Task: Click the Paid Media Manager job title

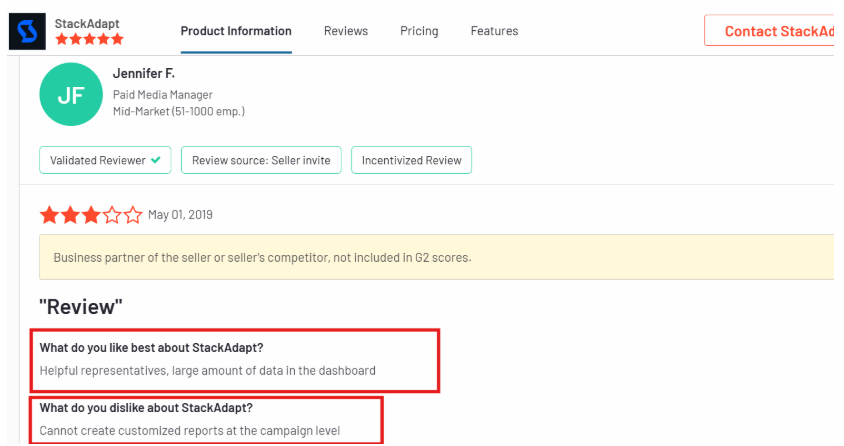Action: click(163, 95)
